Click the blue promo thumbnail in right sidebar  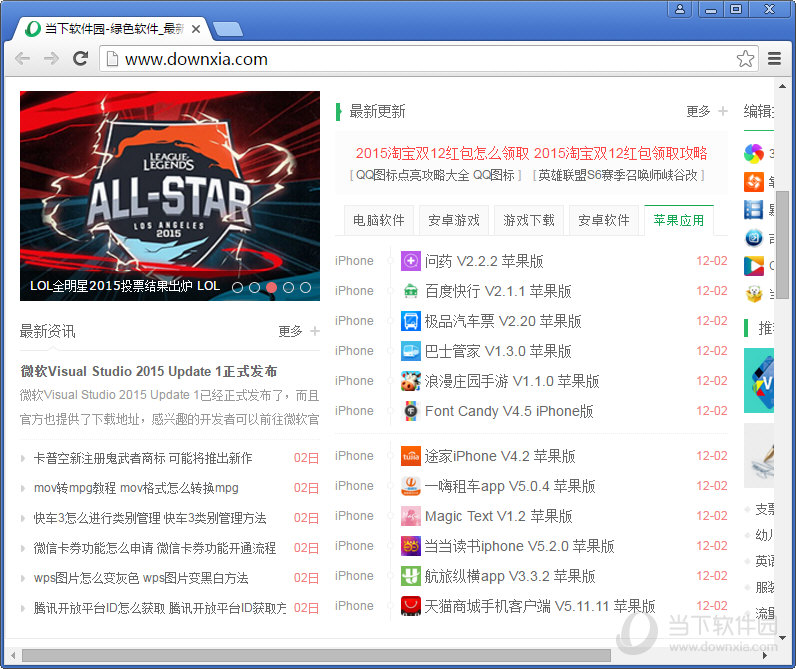point(759,381)
